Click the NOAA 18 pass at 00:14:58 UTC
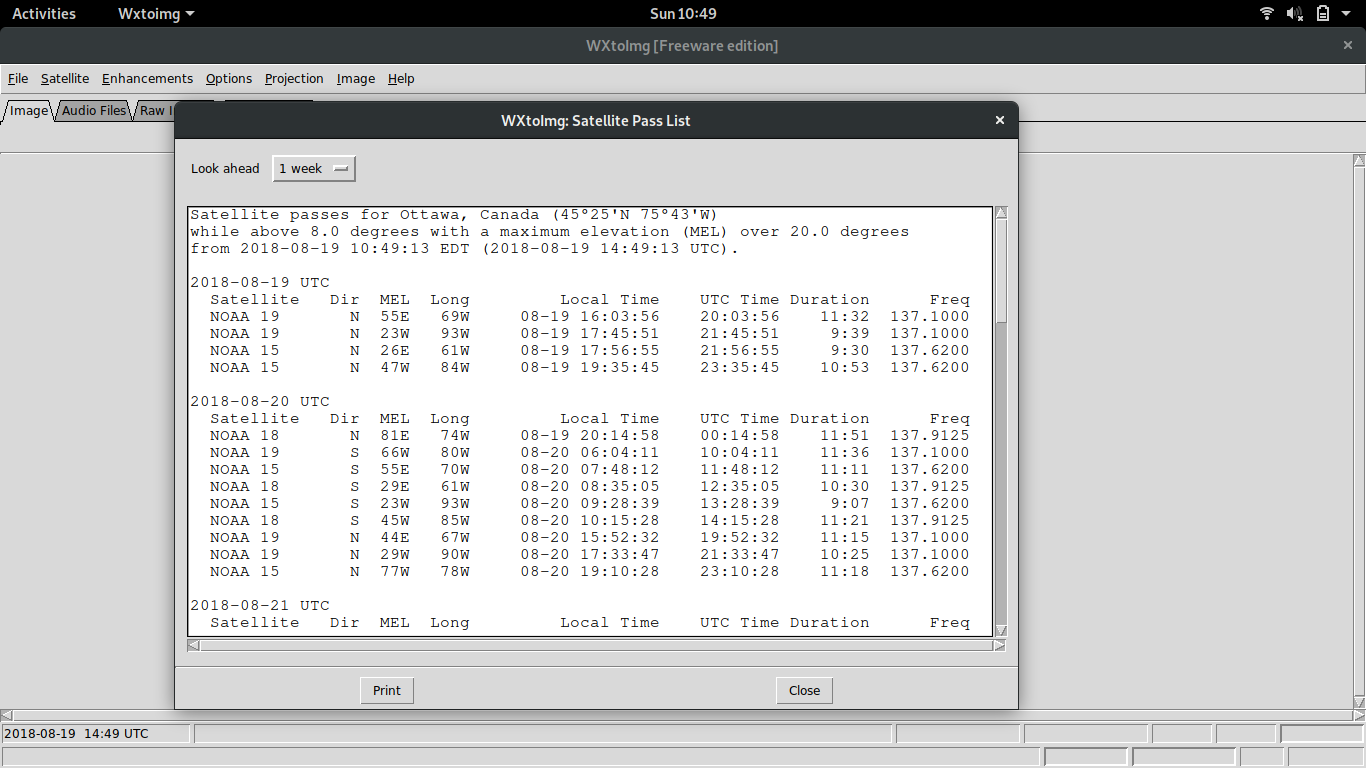 click(x=590, y=435)
